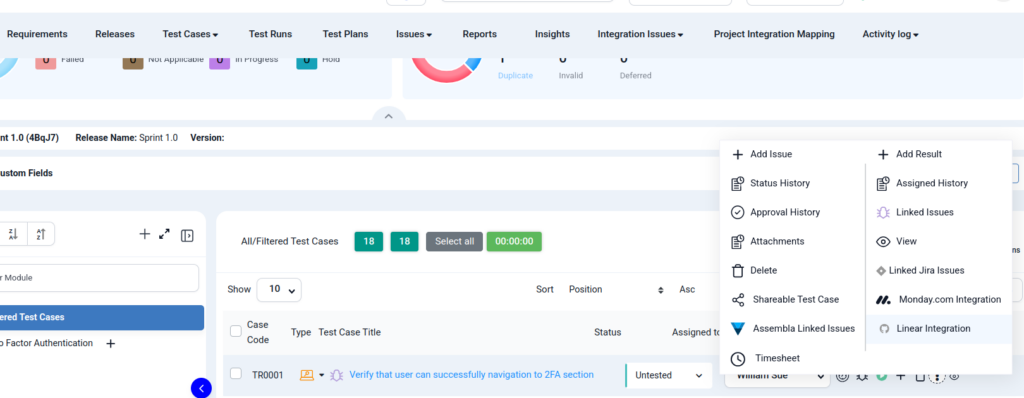Choose Delete from the context menu
Viewport: 1024px width, 398px height.
(754, 270)
